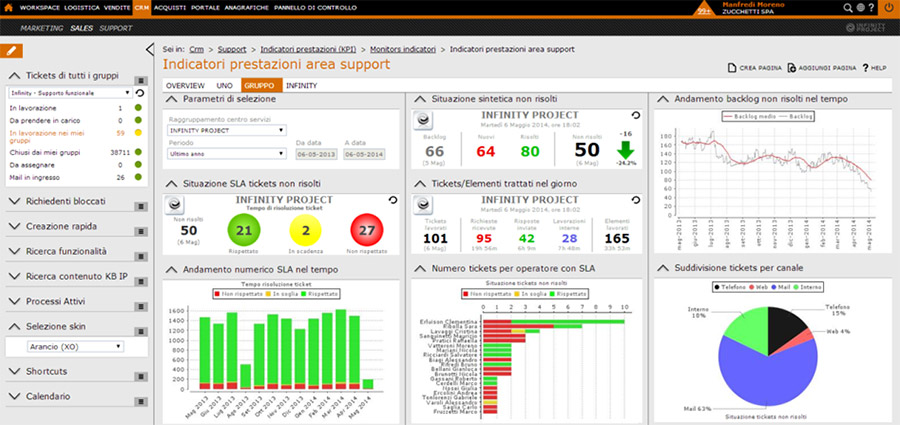This screenshot has height=425, width=900.
Task: Click the orange pencil edit icon
Action: tap(14, 49)
